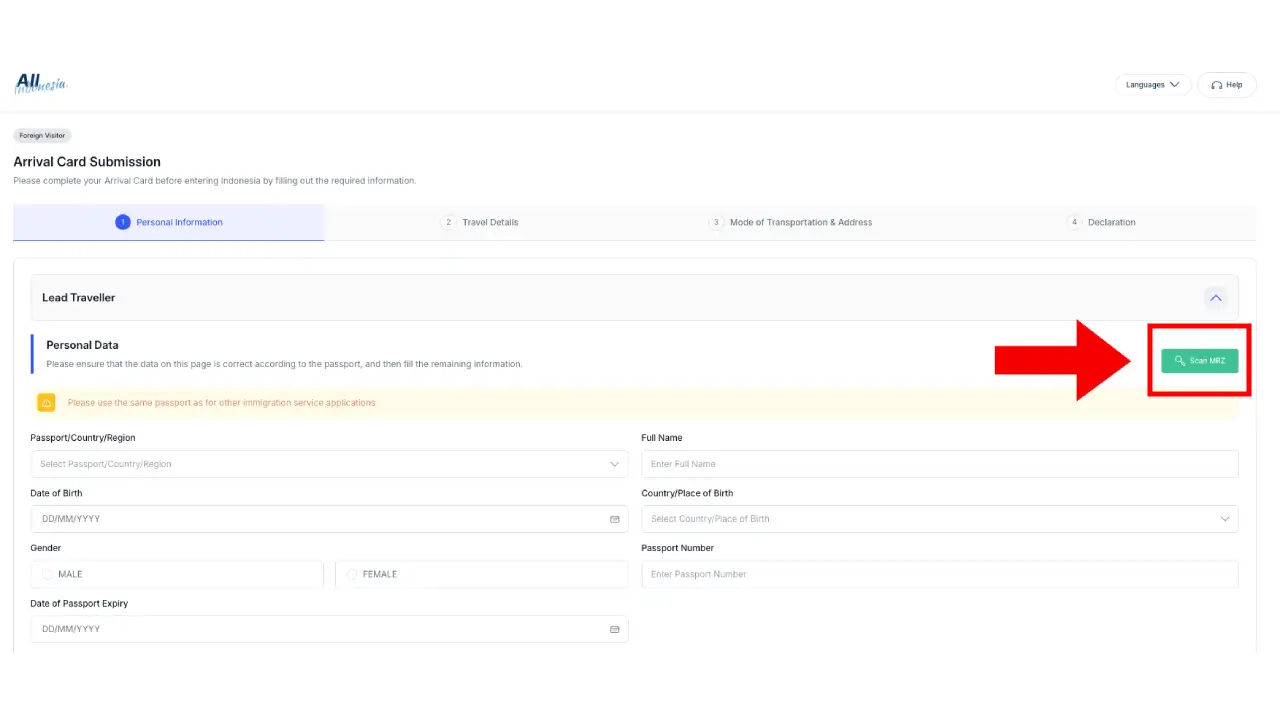Click the warning icon in passport notice

coord(46,403)
